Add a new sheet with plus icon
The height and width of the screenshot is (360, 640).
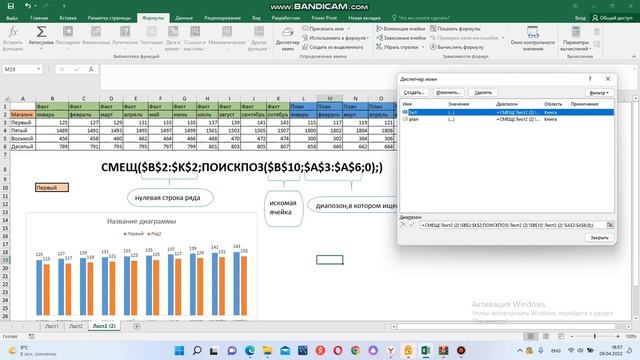click(137, 326)
